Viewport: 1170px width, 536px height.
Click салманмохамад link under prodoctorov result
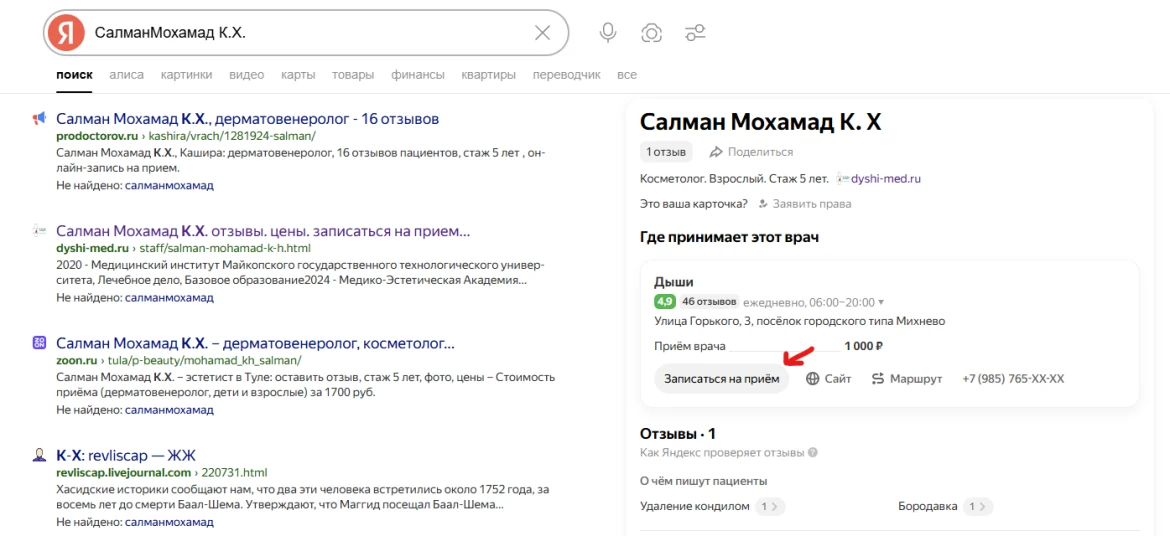pos(169,185)
